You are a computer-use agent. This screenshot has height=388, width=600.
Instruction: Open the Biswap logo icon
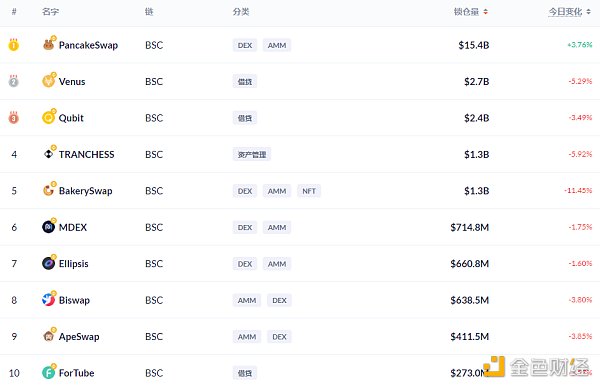point(49,300)
